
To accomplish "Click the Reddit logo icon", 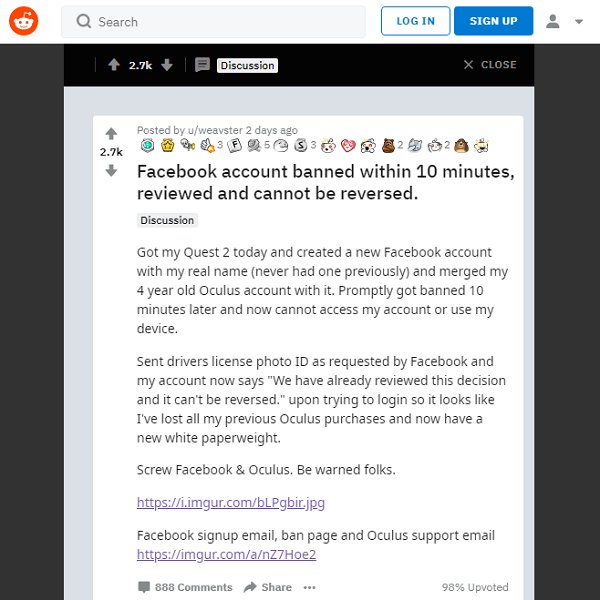I will click(23, 21).
